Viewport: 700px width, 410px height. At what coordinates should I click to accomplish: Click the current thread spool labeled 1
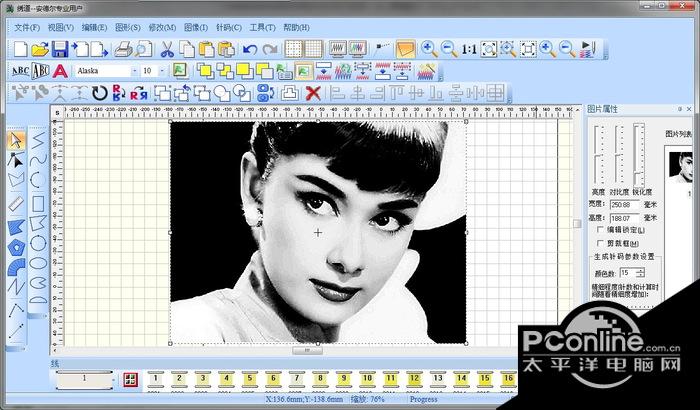[x=84, y=380]
